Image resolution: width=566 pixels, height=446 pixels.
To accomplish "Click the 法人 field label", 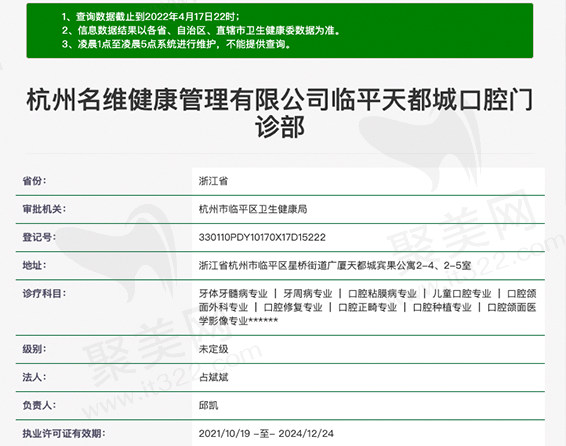I will [34, 377].
